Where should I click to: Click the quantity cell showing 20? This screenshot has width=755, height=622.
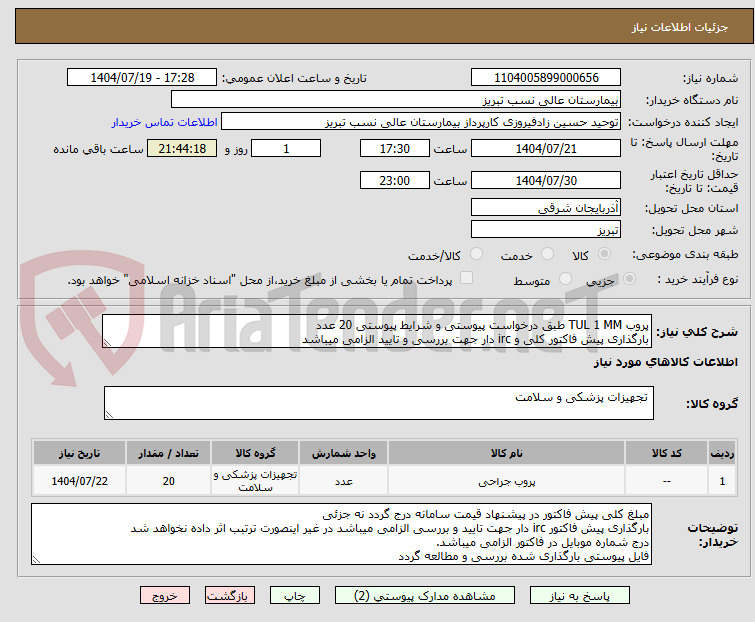(168, 481)
